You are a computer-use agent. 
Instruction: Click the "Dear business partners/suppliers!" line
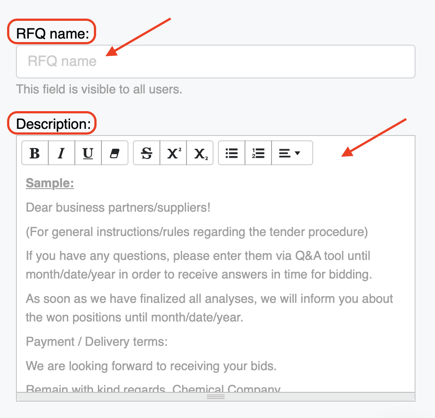click(x=118, y=207)
